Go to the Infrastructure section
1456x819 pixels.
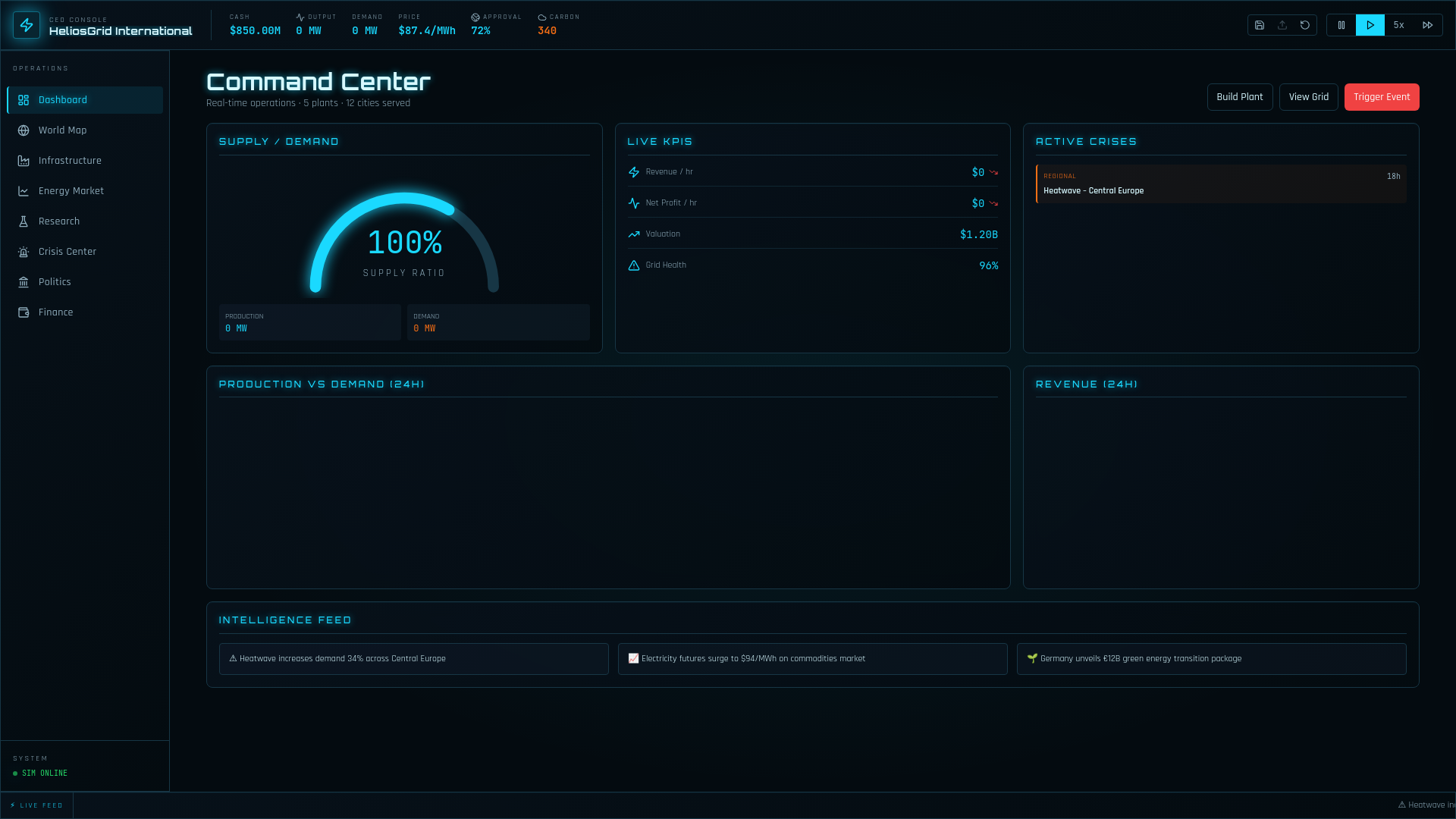[x=85, y=161]
